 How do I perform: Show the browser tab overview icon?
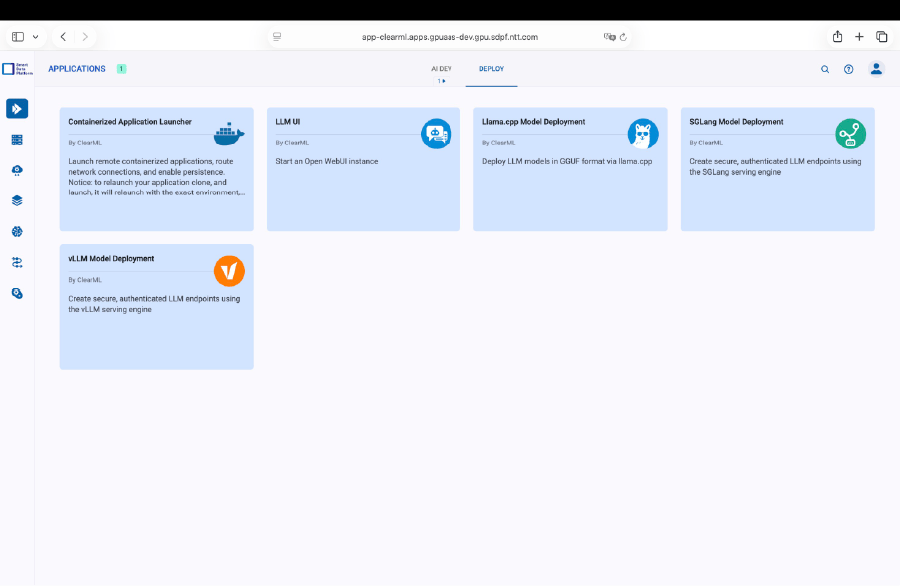pos(882,37)
